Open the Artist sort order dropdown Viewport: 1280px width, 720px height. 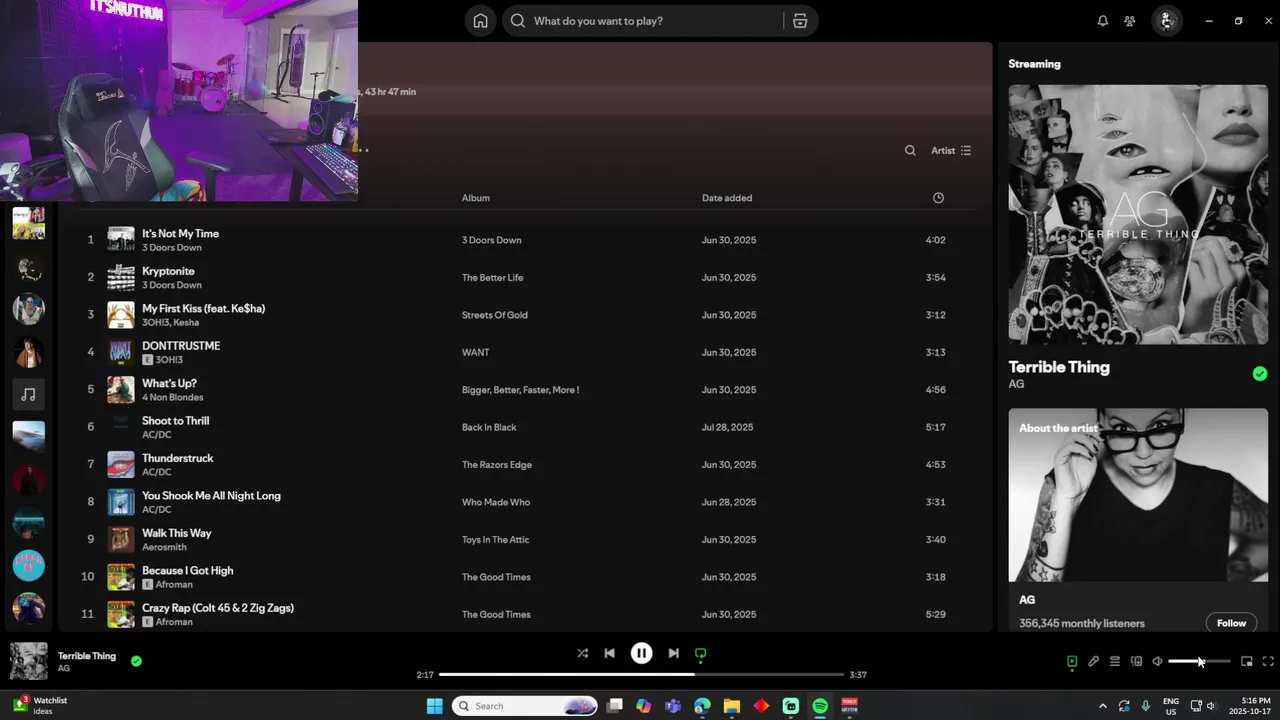(x=951, y=151)
